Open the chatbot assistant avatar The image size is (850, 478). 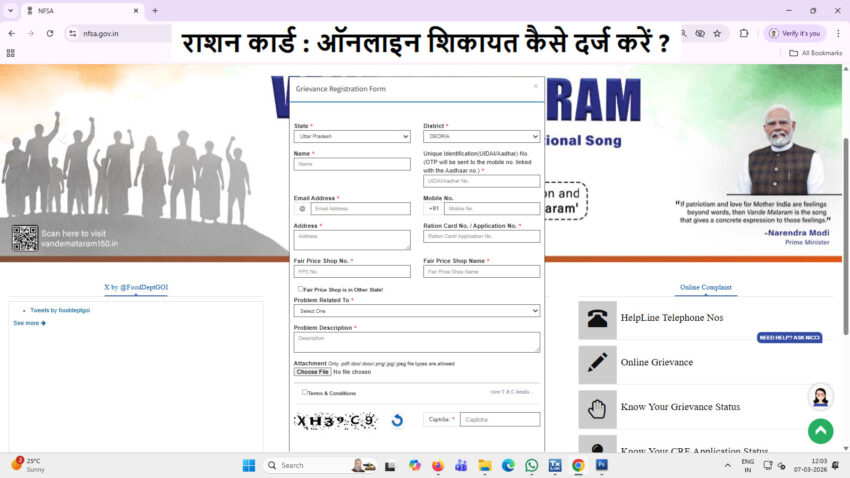(820, 397)
